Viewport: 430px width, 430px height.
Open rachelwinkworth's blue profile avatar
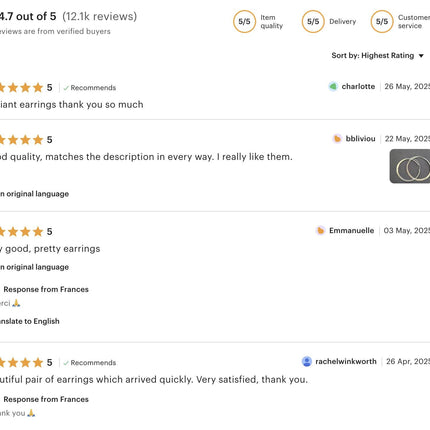[x=307, y=361]
